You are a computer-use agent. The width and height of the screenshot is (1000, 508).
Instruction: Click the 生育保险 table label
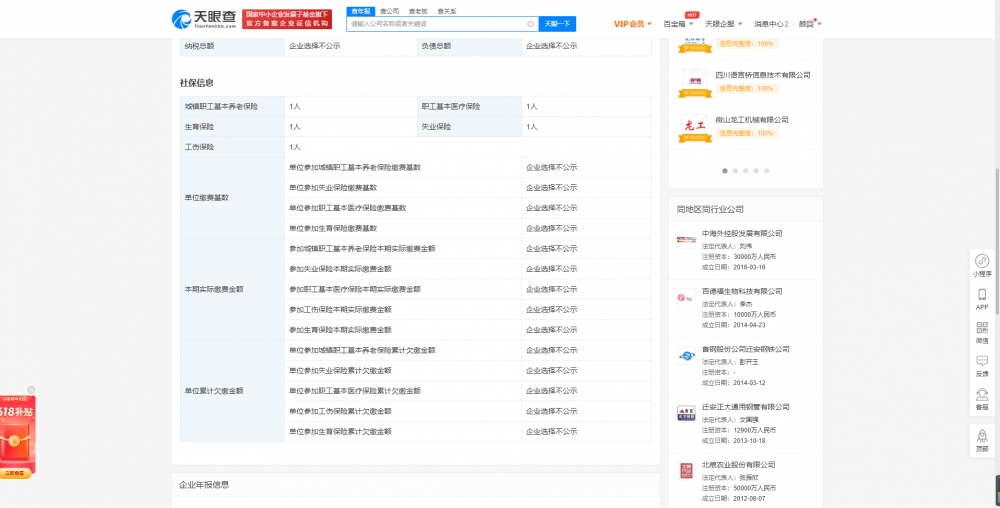point(199,127)
